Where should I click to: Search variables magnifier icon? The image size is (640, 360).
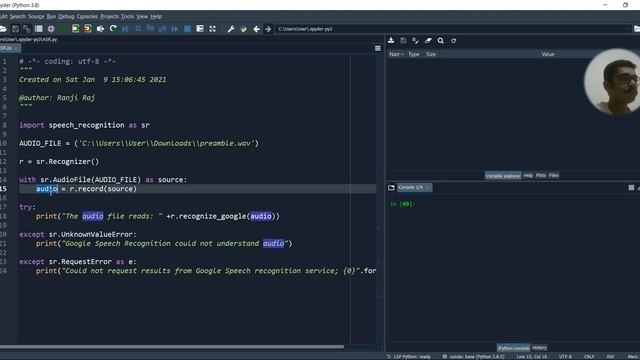coord(441,40)
